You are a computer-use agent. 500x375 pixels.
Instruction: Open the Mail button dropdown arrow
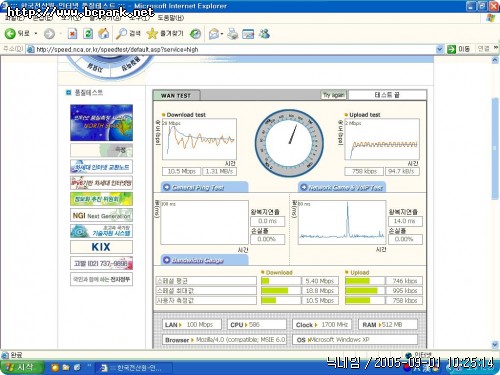[222, 34]
